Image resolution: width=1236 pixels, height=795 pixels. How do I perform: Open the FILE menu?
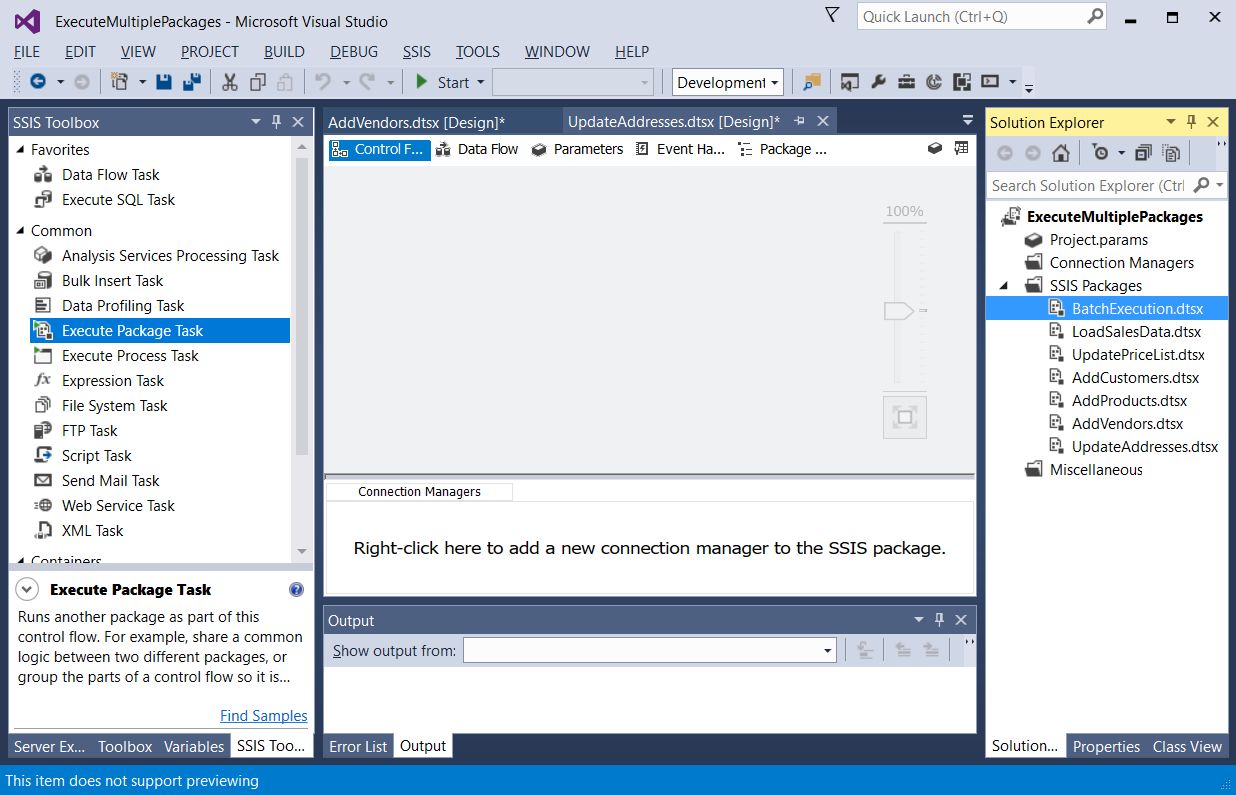(27, 52)
